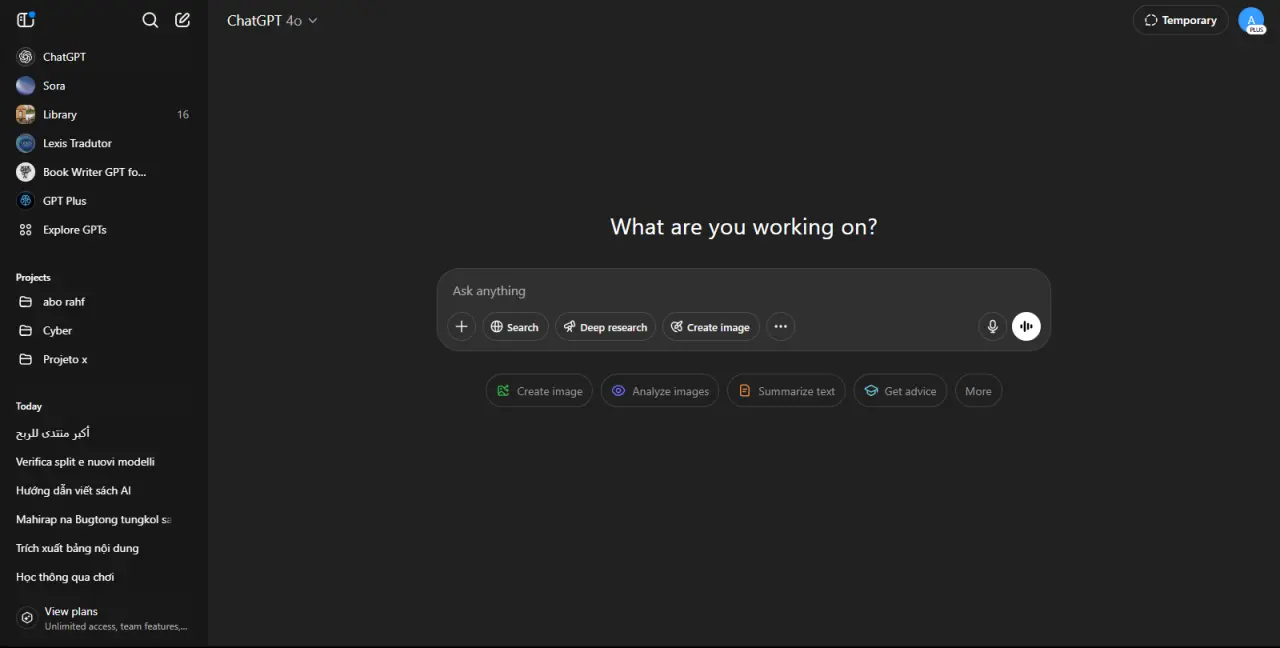This screenshot has height=648, width=1280.
Task: Toggle Temporary chat mode
Action: 1180,20
